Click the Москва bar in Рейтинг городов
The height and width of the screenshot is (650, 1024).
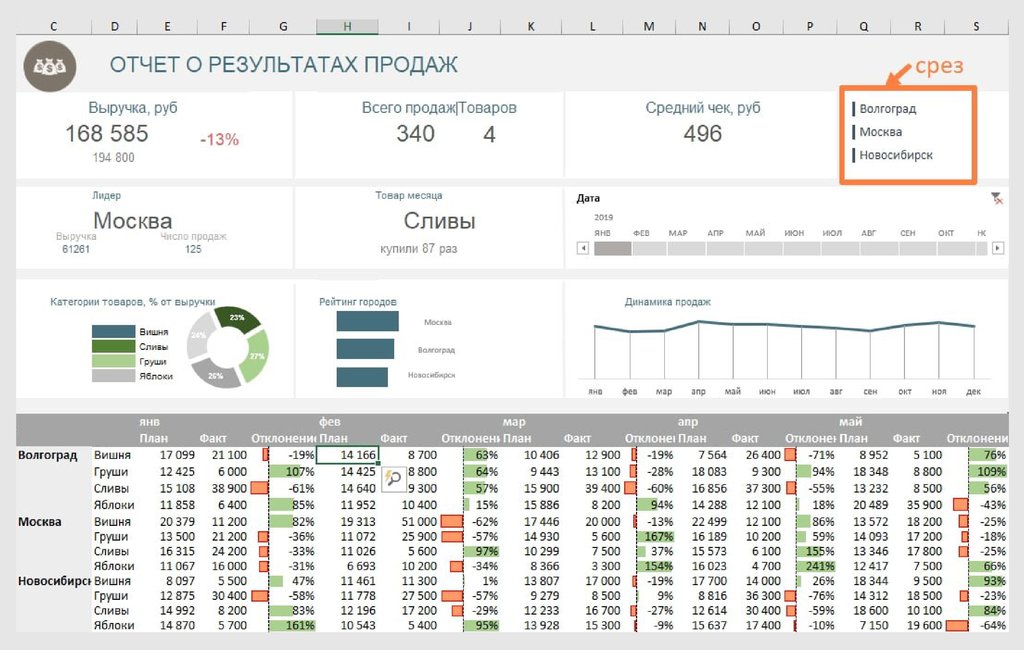coord(366,321)
